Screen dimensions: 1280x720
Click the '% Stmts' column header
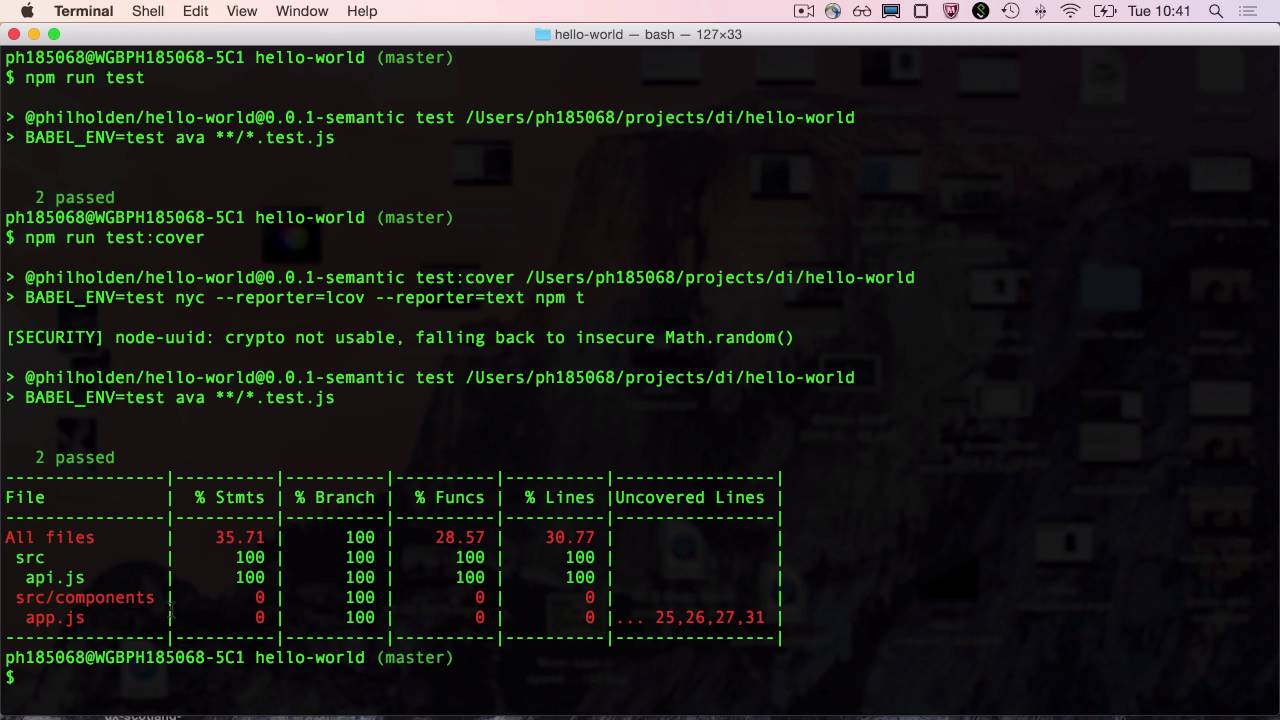(x=230, y=498)
